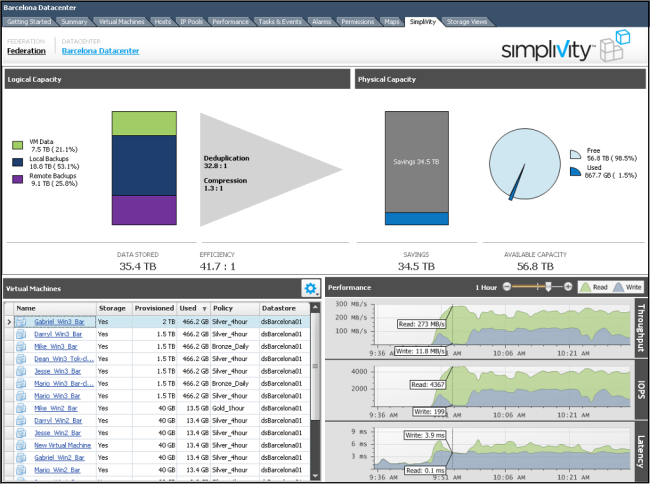Viewport: 650px width, 484px height.
Task: Click the VM icon beside Mario_Win3_Bar-cl
Action: (21, 383)
